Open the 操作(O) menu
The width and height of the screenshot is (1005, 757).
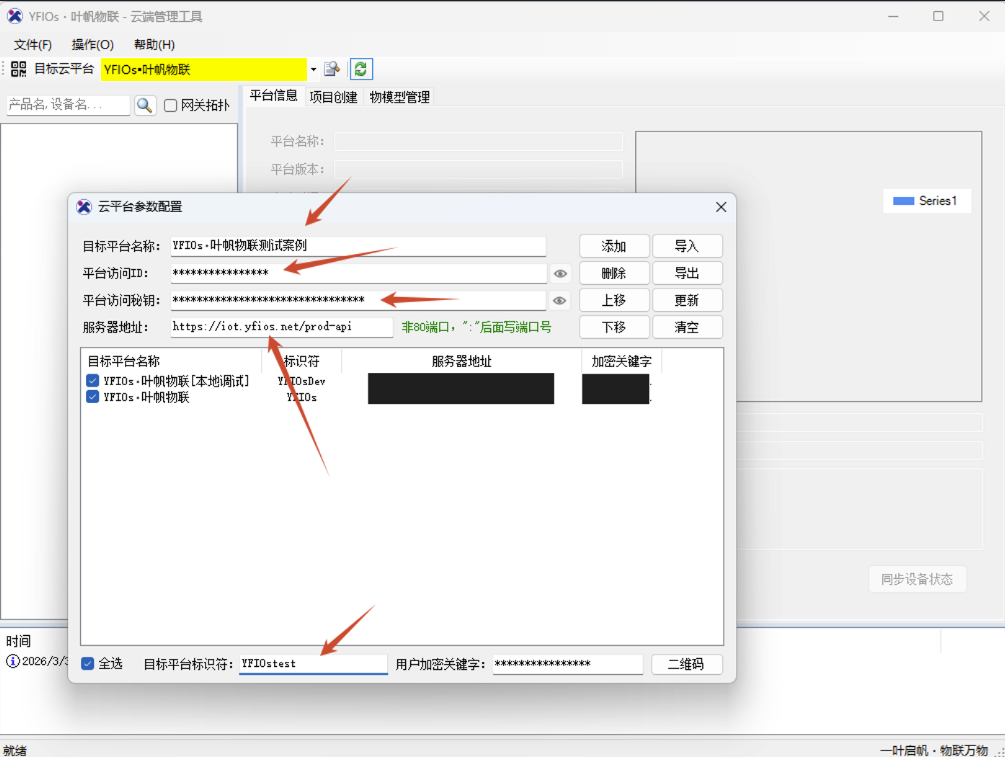pos(92,44)
